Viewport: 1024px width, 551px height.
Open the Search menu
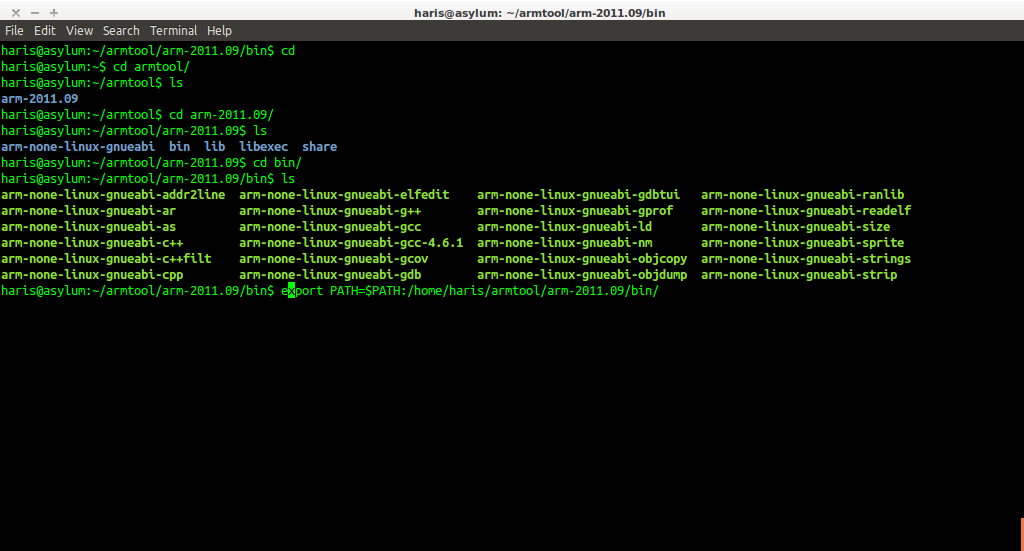[x=121, y=31]
